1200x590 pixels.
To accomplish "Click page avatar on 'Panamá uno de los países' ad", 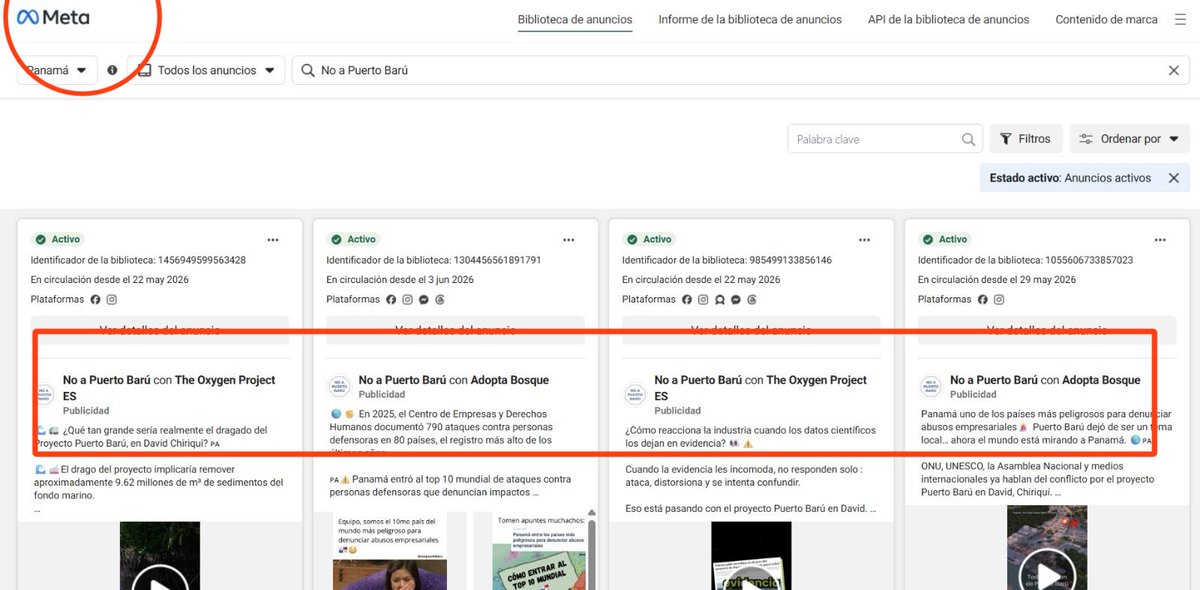I will click(x=930, y=387).
